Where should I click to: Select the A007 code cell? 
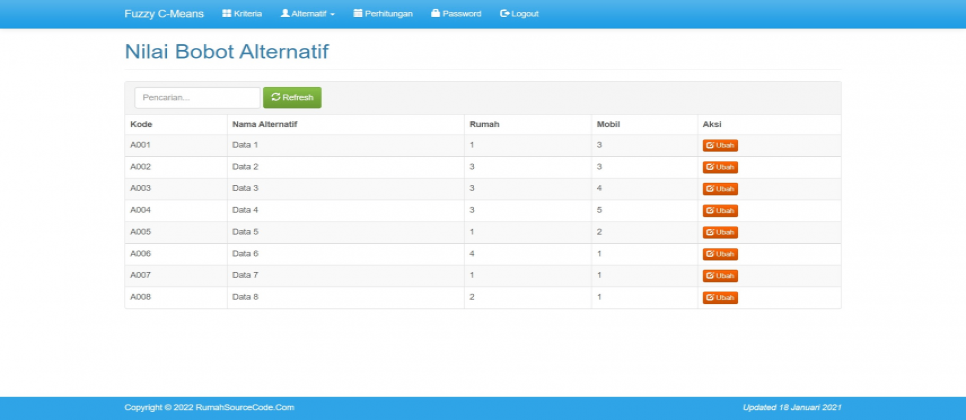tap(176, 275)
